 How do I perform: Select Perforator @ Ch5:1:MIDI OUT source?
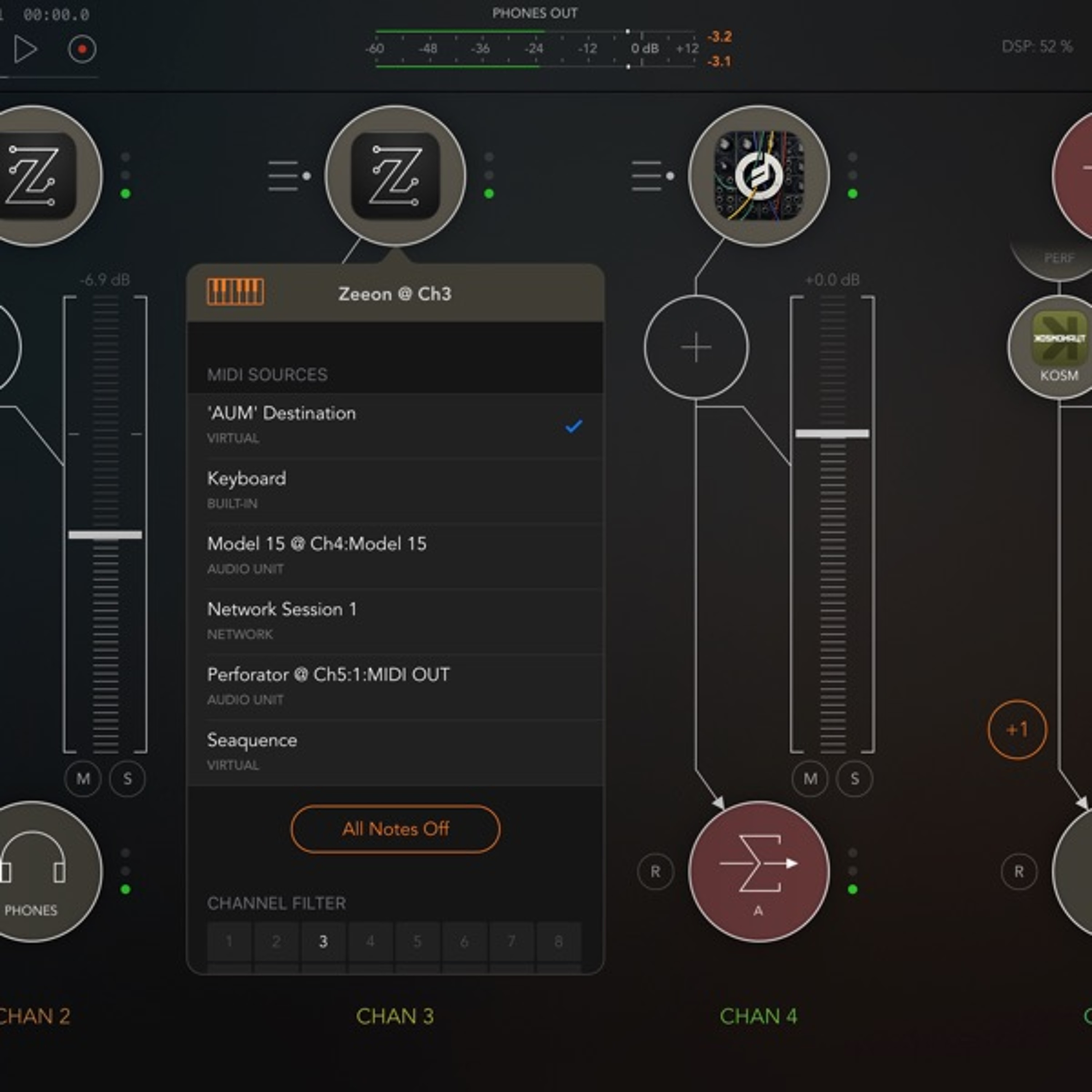tap(395, 687)
